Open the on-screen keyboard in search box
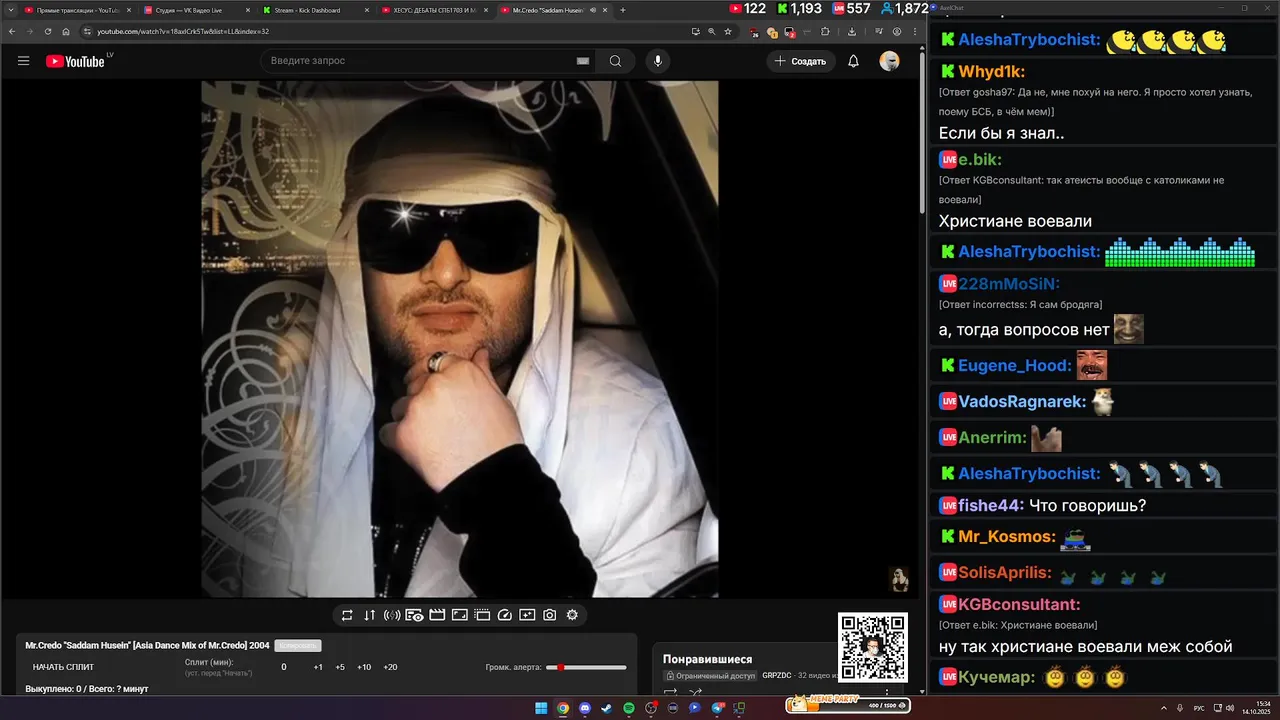This screenshot has height=720, width=1280. pyautogui.click(x=583, y=61)
